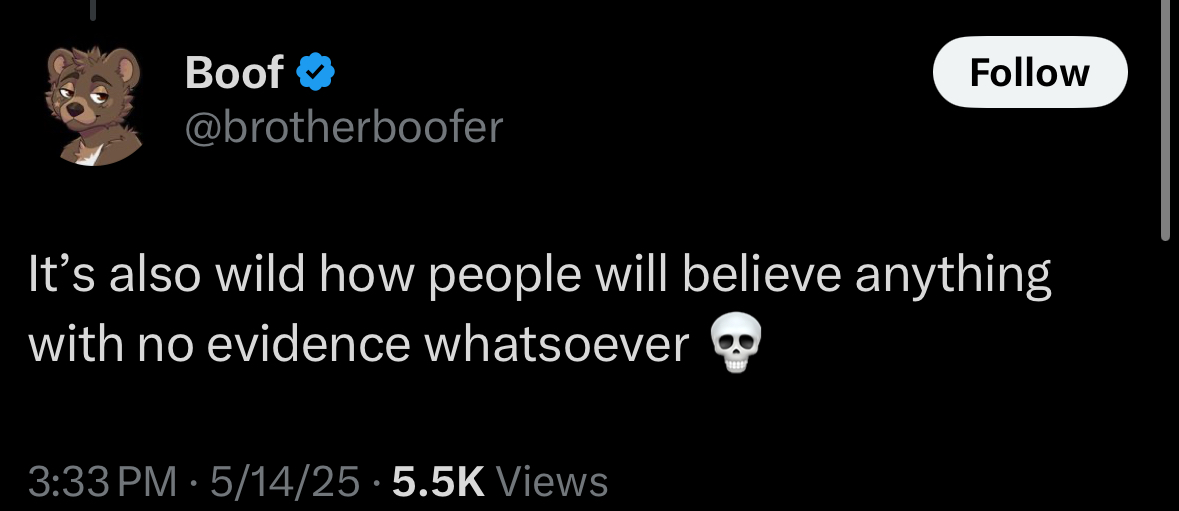Click the bold 5.5K view count
Image resolution: width=1179 pixels, height=511 pixels.
tap(438, 482)
